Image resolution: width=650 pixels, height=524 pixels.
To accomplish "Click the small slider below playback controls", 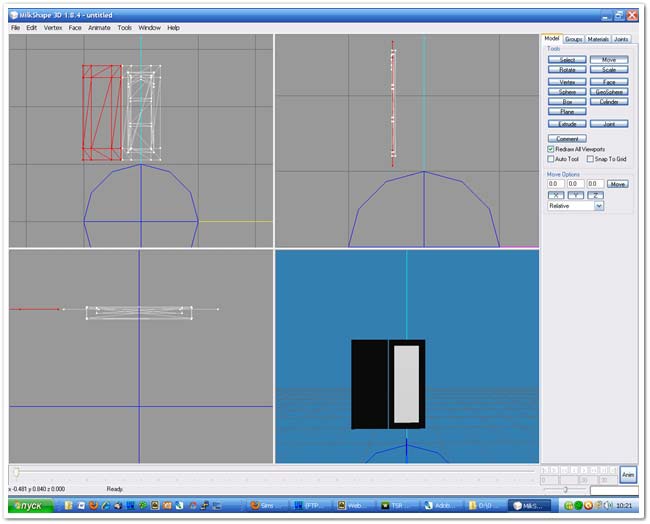I will coord(565,490).
